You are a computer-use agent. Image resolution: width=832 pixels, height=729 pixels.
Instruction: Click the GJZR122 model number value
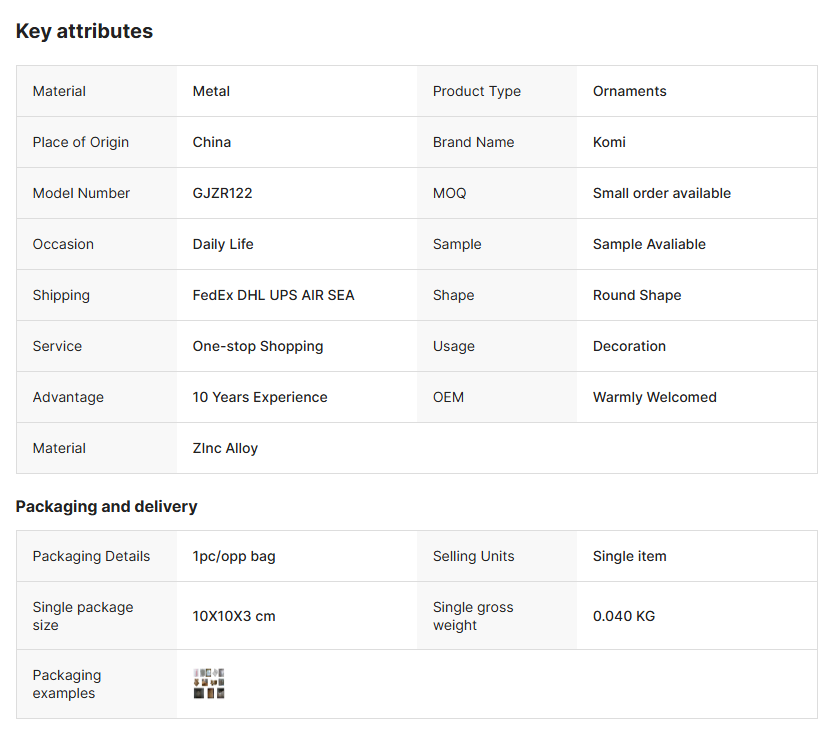pos(222,193)
